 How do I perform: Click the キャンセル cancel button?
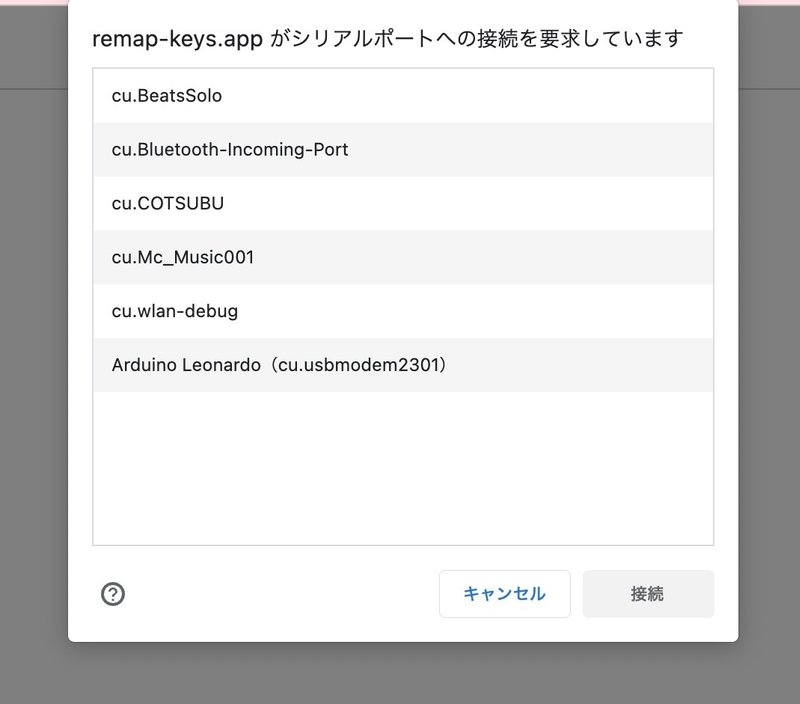pos(505,594)
